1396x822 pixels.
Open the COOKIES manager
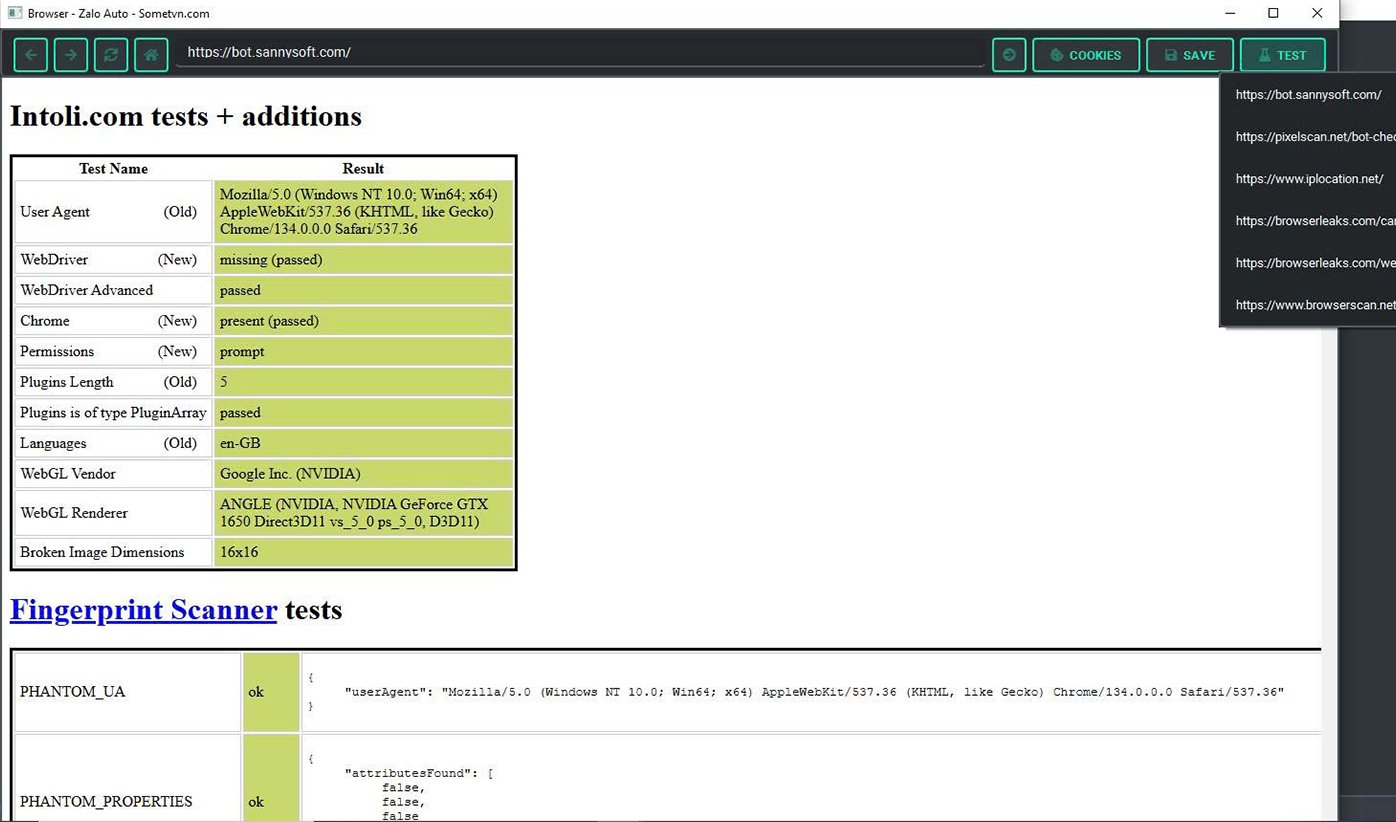(x=1086, y=55)
